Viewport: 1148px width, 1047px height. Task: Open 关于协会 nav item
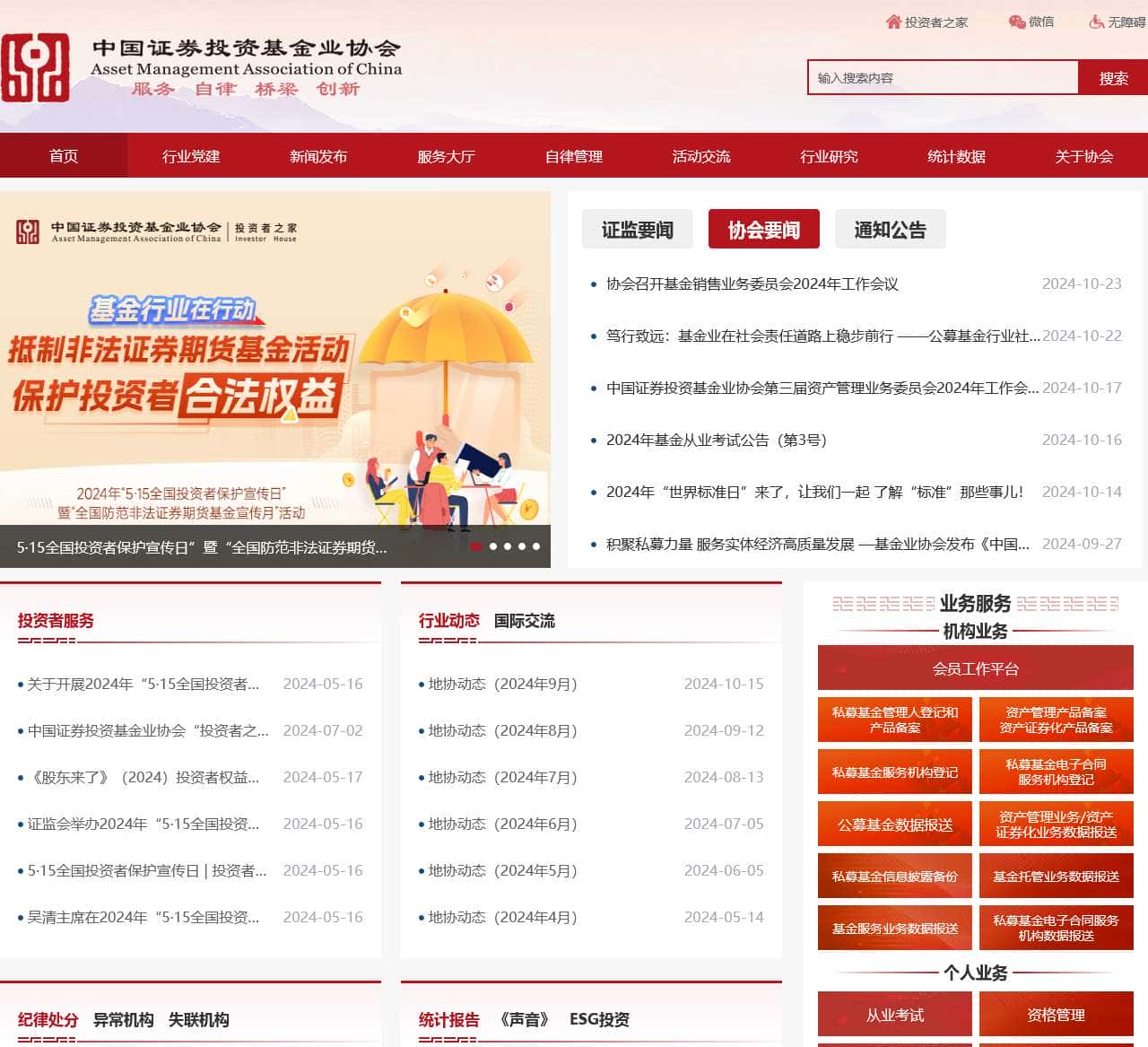[x=1084, y=156]
